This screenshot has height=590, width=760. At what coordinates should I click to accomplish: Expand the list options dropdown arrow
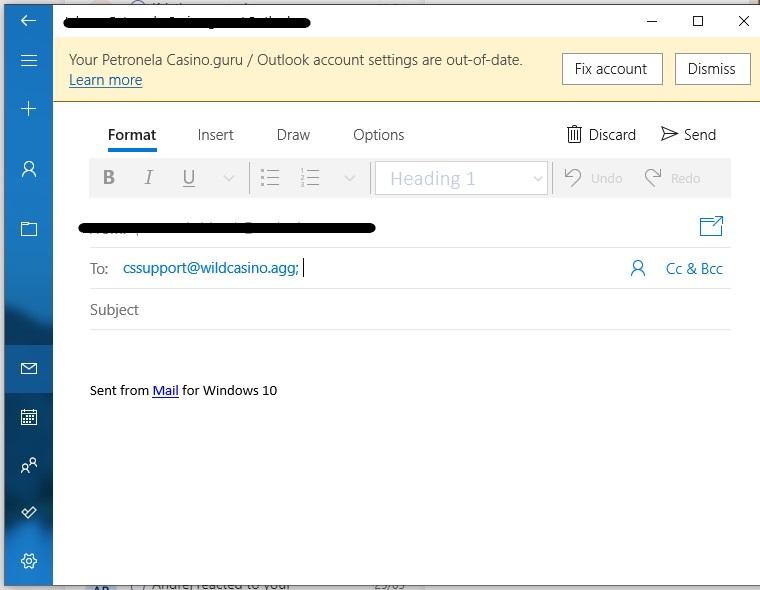point(349,178)
